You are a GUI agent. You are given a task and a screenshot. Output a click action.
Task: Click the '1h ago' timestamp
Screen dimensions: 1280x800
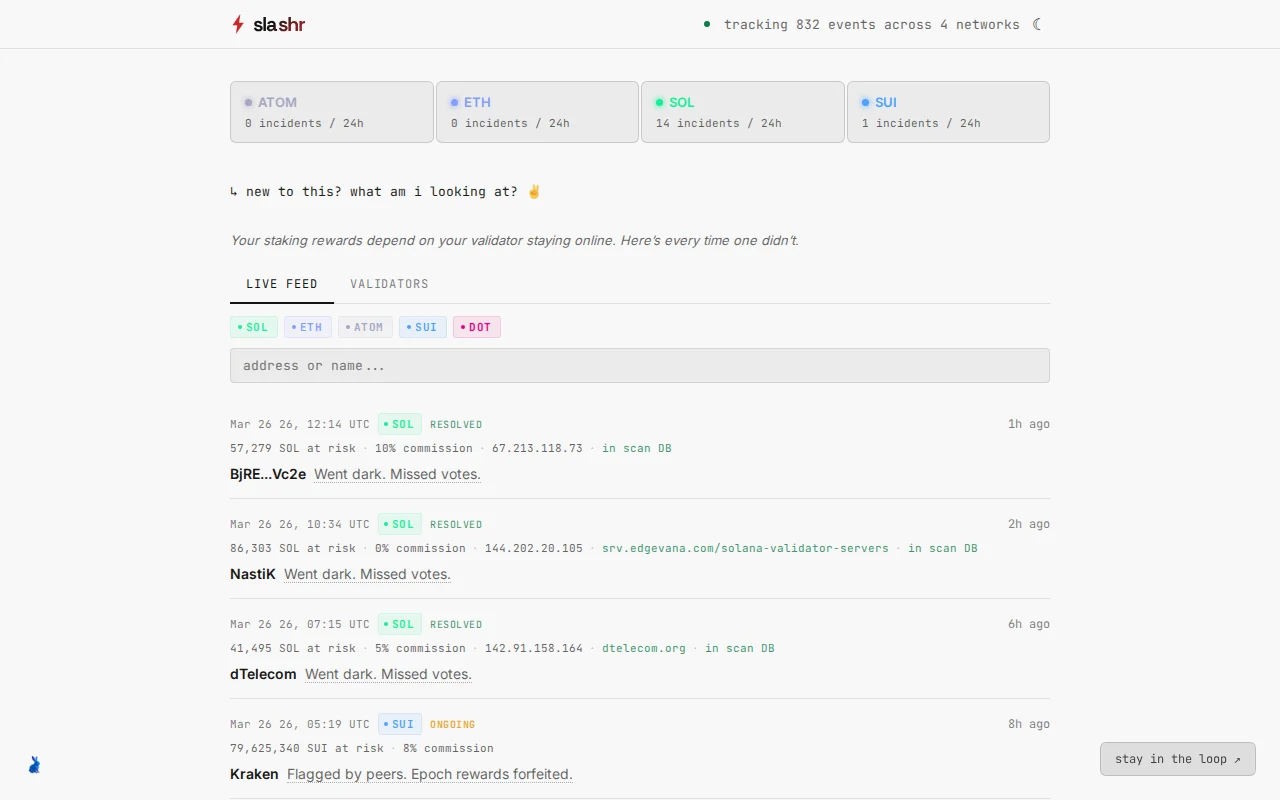tap(1029, 424)
